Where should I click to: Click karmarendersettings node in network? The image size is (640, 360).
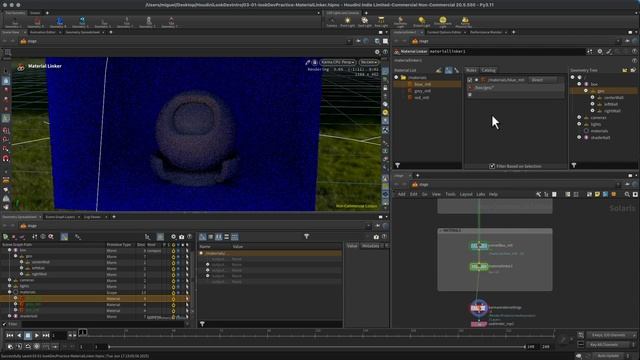pyautogui.click(x=478, y=308)
